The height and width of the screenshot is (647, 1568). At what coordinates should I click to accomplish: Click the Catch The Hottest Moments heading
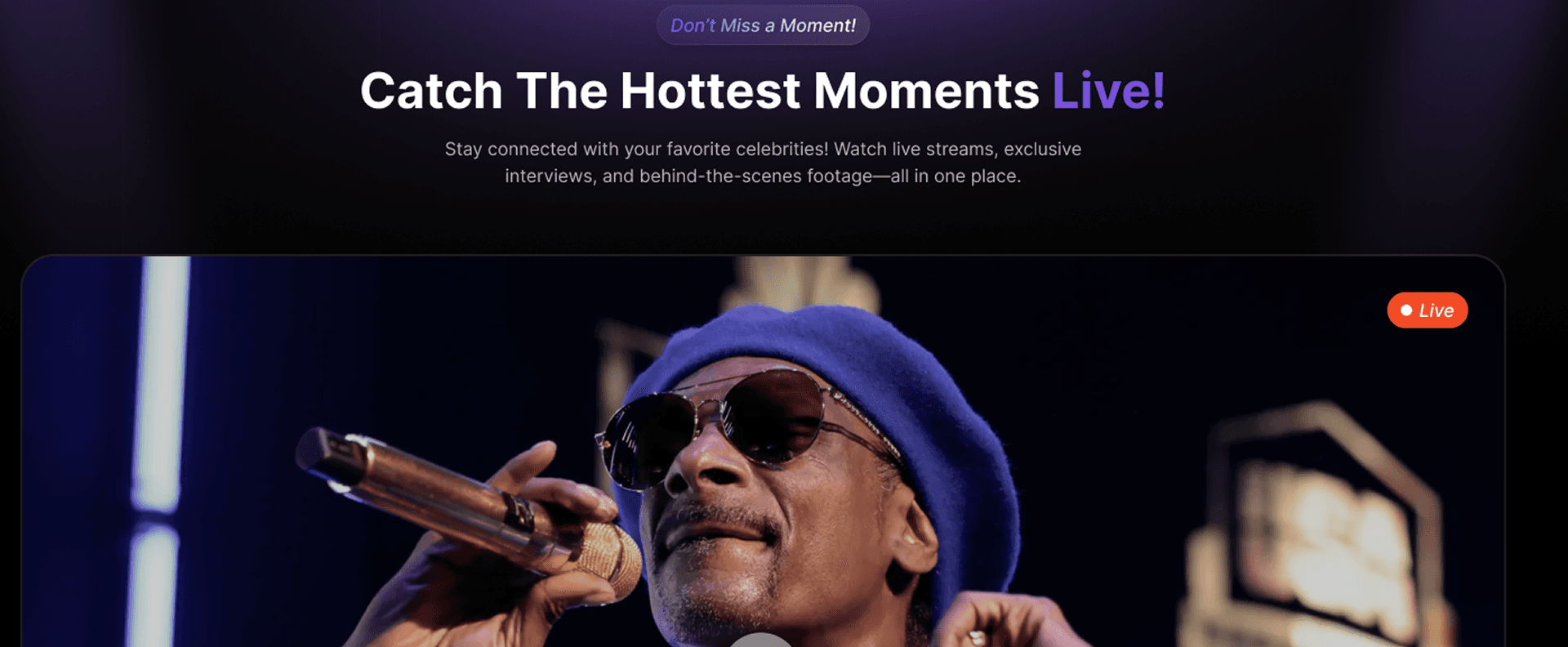click(763, 90)
